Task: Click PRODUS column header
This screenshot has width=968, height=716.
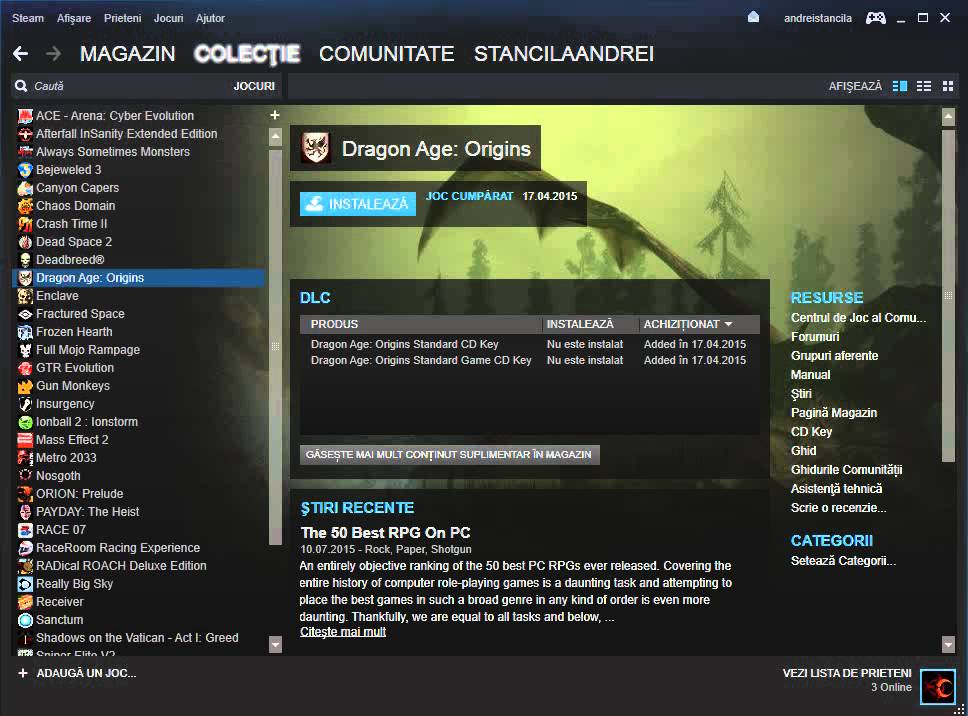Action: [x=421, y=324]
